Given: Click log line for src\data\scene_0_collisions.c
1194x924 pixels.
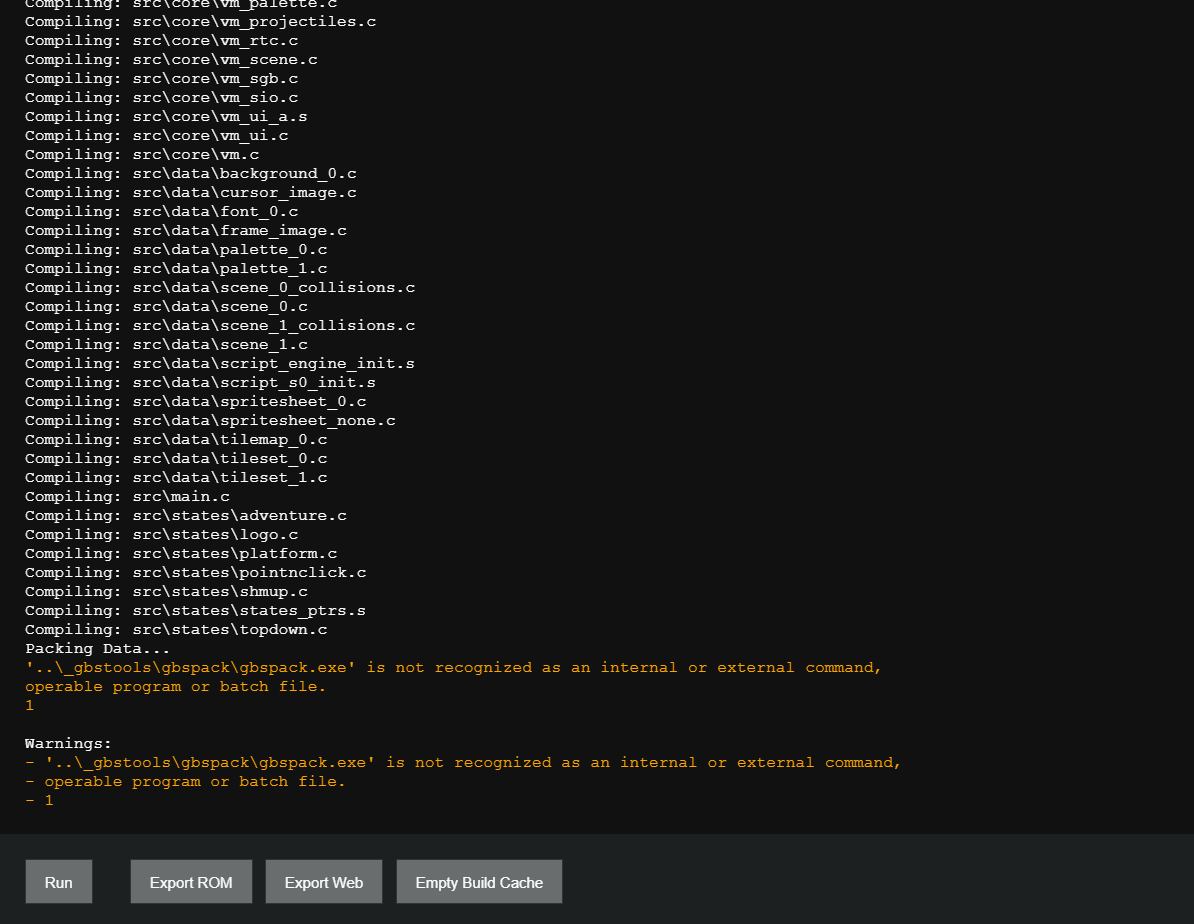Looking at the screenshot, I should coord(220,287).
